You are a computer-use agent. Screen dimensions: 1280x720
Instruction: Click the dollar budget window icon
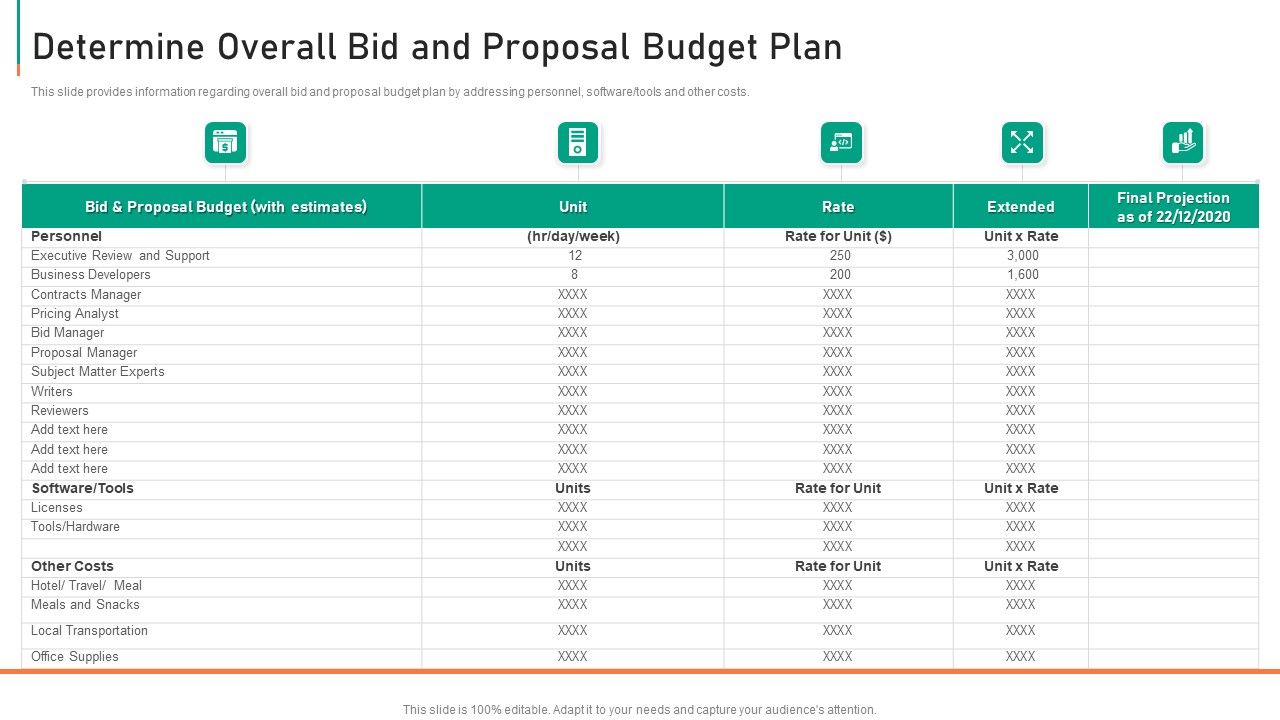(225, 143)
